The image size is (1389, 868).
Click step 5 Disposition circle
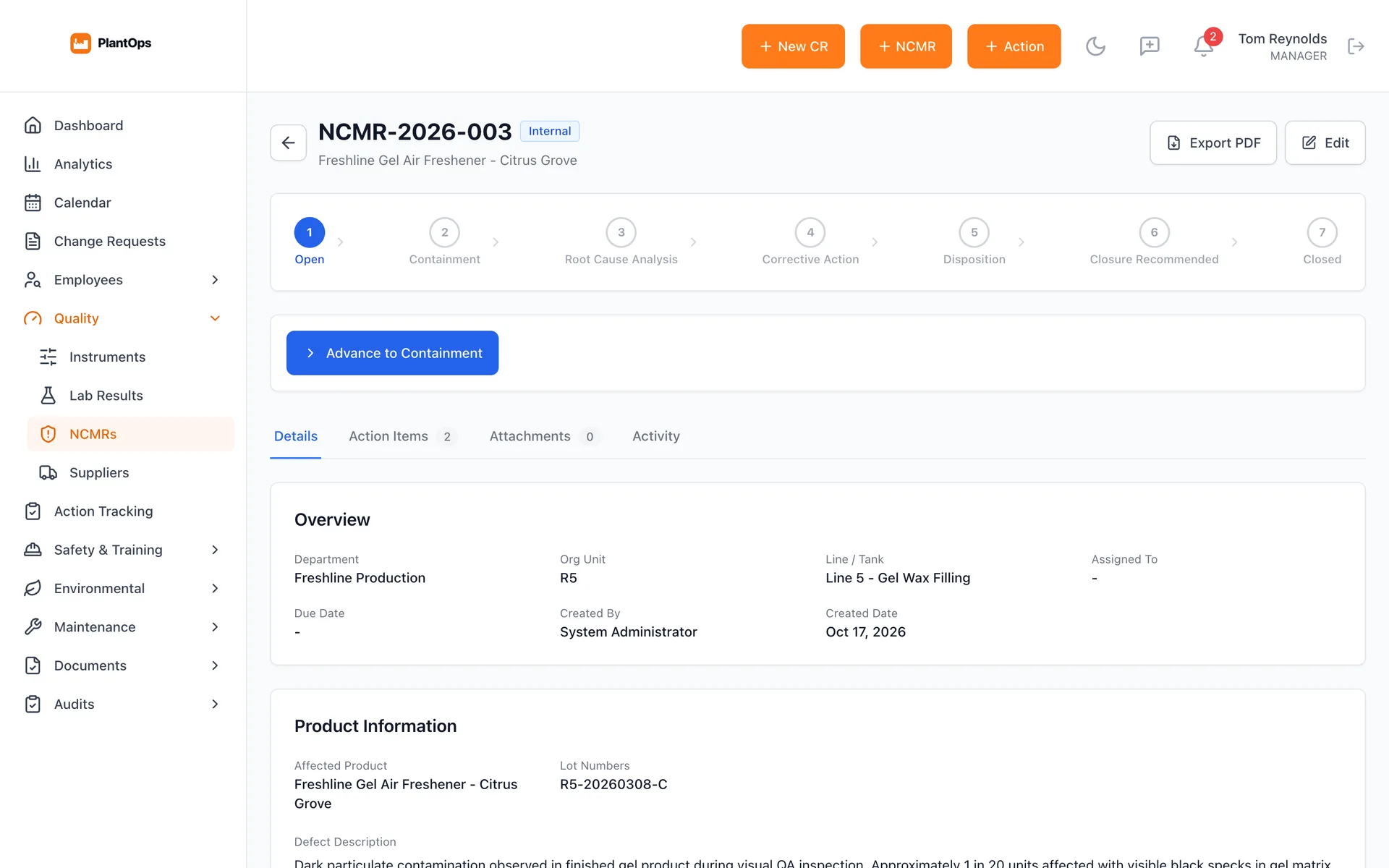coord(974,232)
